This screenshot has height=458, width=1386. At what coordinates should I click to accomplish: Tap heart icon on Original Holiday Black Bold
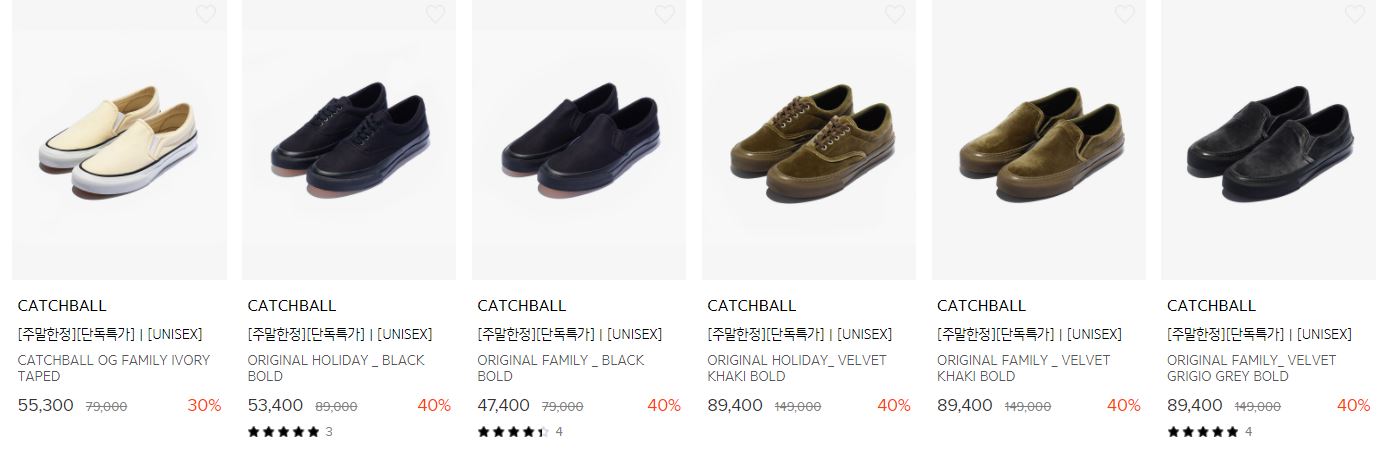[x=435, y=14]
